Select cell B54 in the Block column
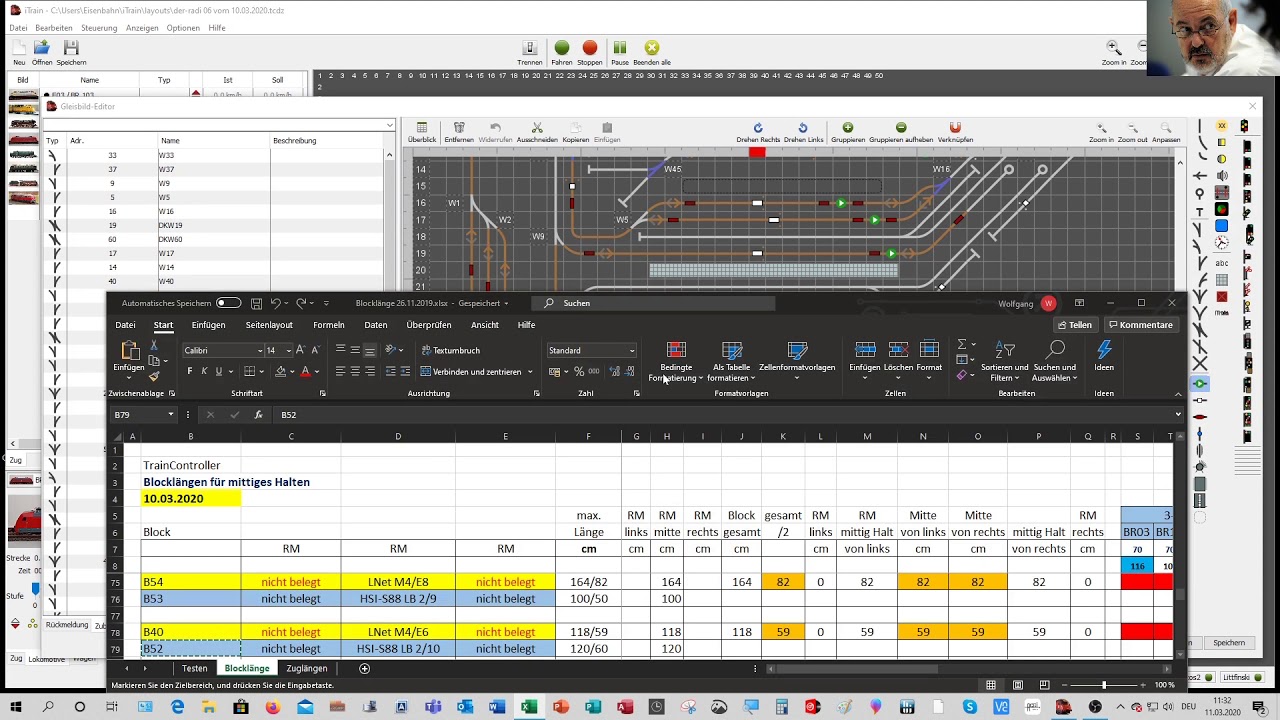Image resolution: width=1280 pixels, height=720 pixels. (190, 582)
